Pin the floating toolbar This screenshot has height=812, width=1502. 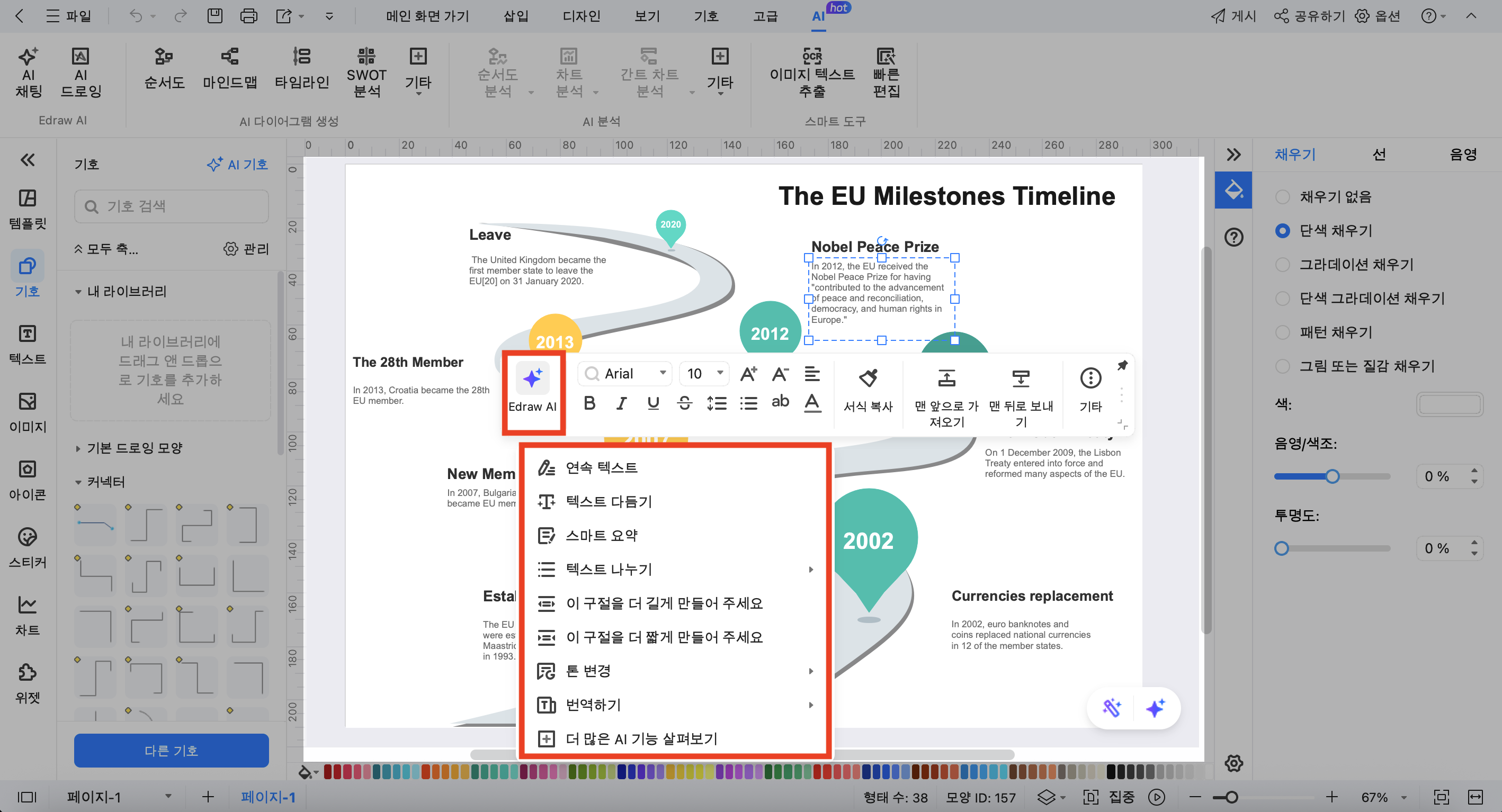(x=1122, y=365)
